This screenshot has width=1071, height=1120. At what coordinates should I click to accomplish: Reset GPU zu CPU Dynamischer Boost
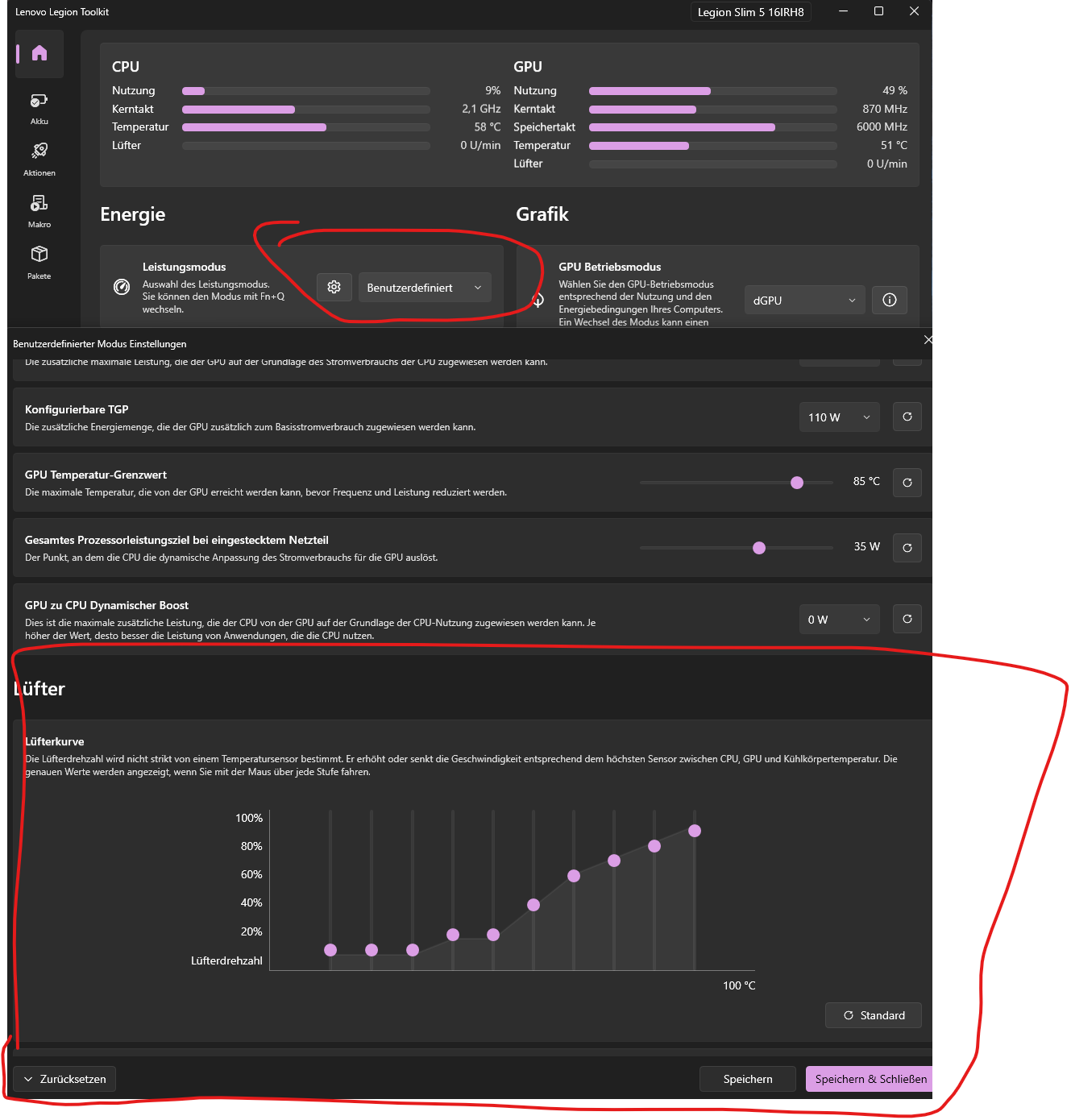(x=907, y=619)
